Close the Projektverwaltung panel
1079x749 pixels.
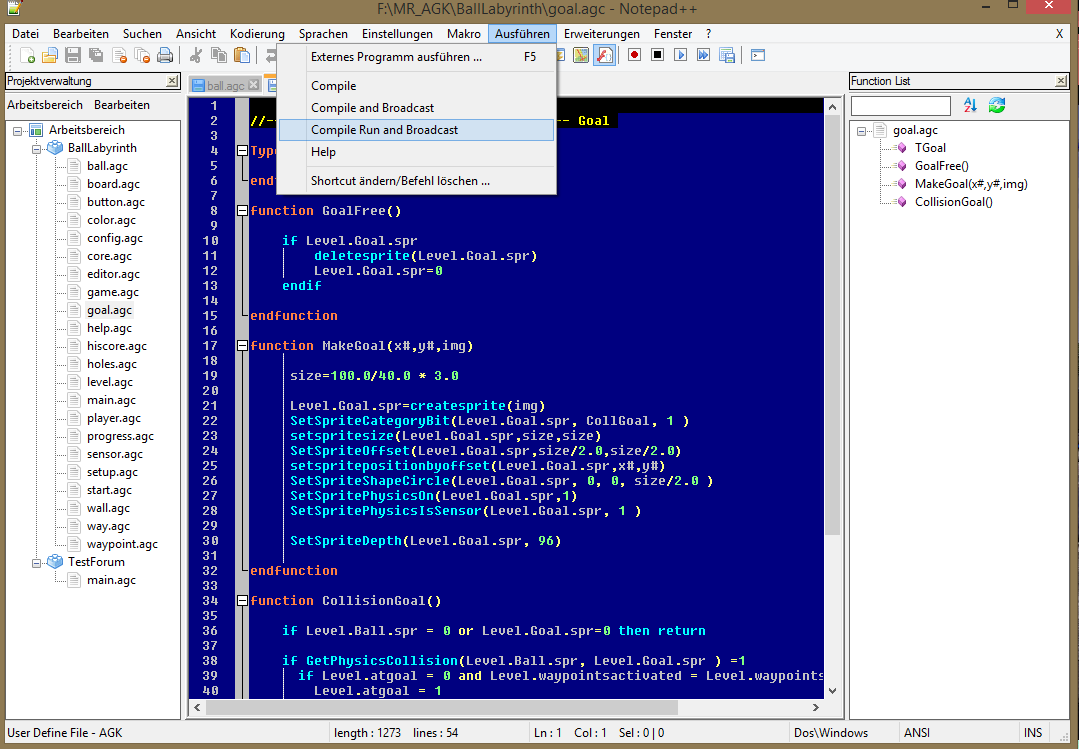[172, 81]
